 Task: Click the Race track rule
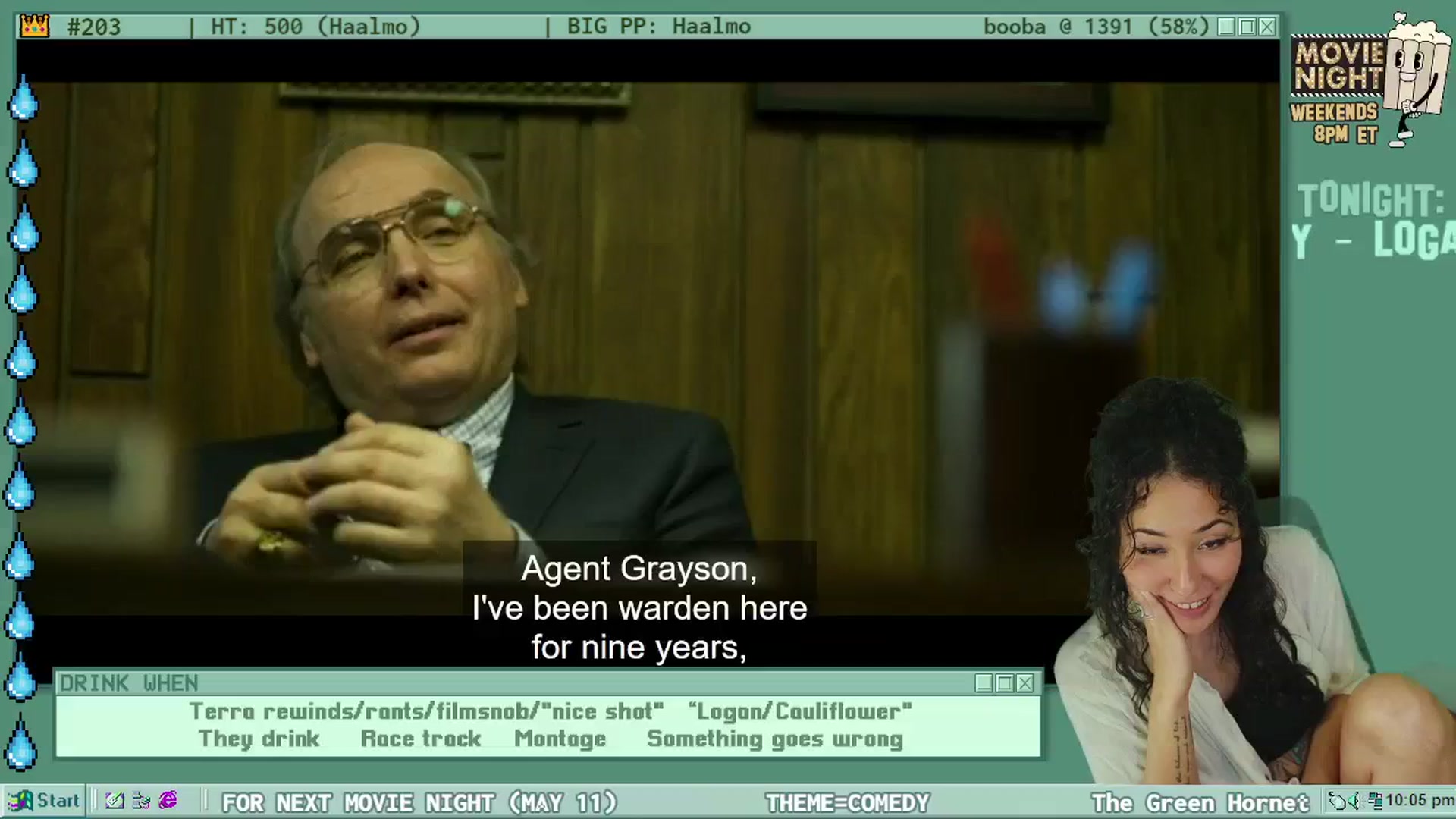(421, 739)
